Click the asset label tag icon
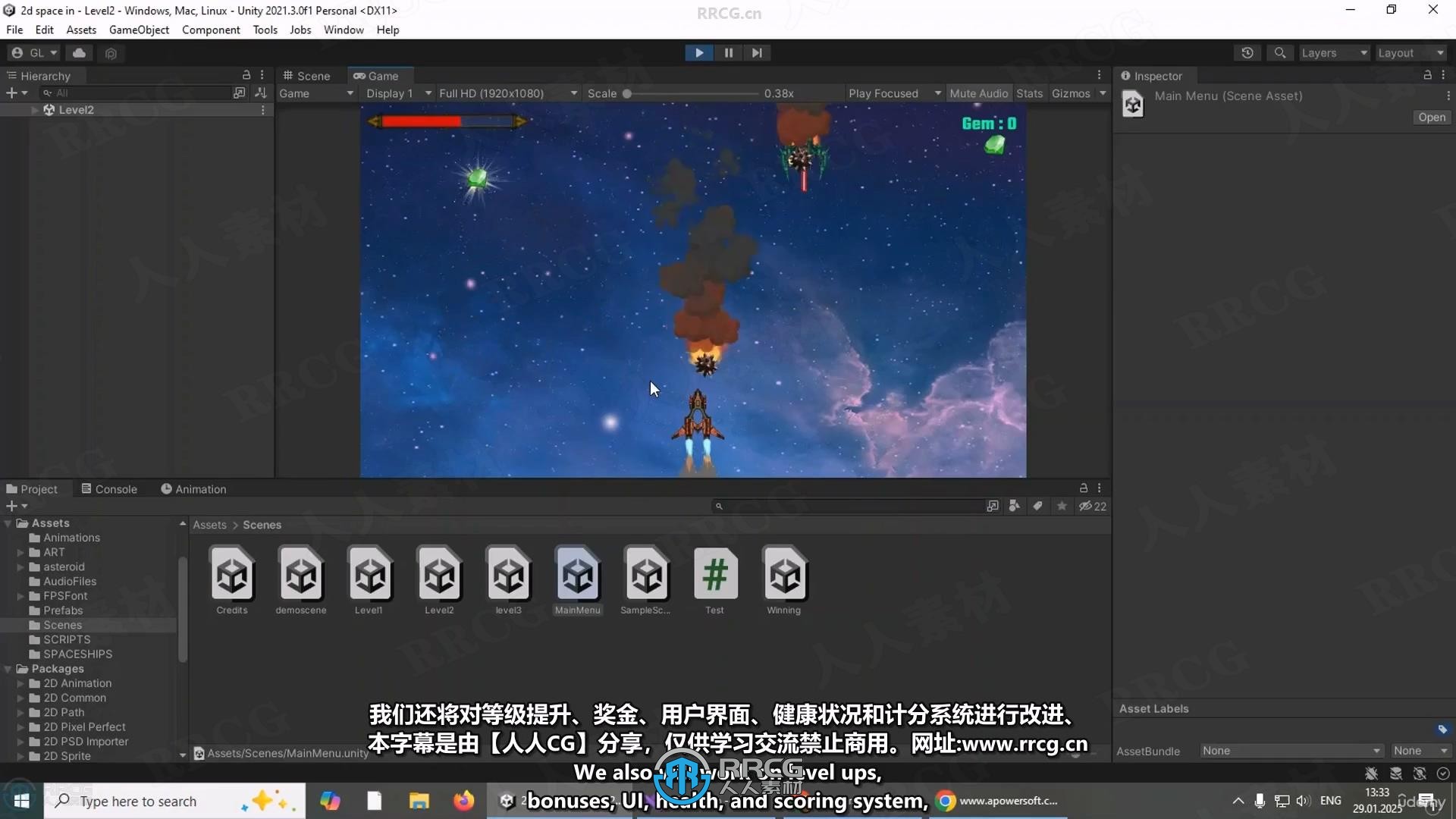The width and height of the screenshot is (1456, 819). click(x=1442, y=730)
